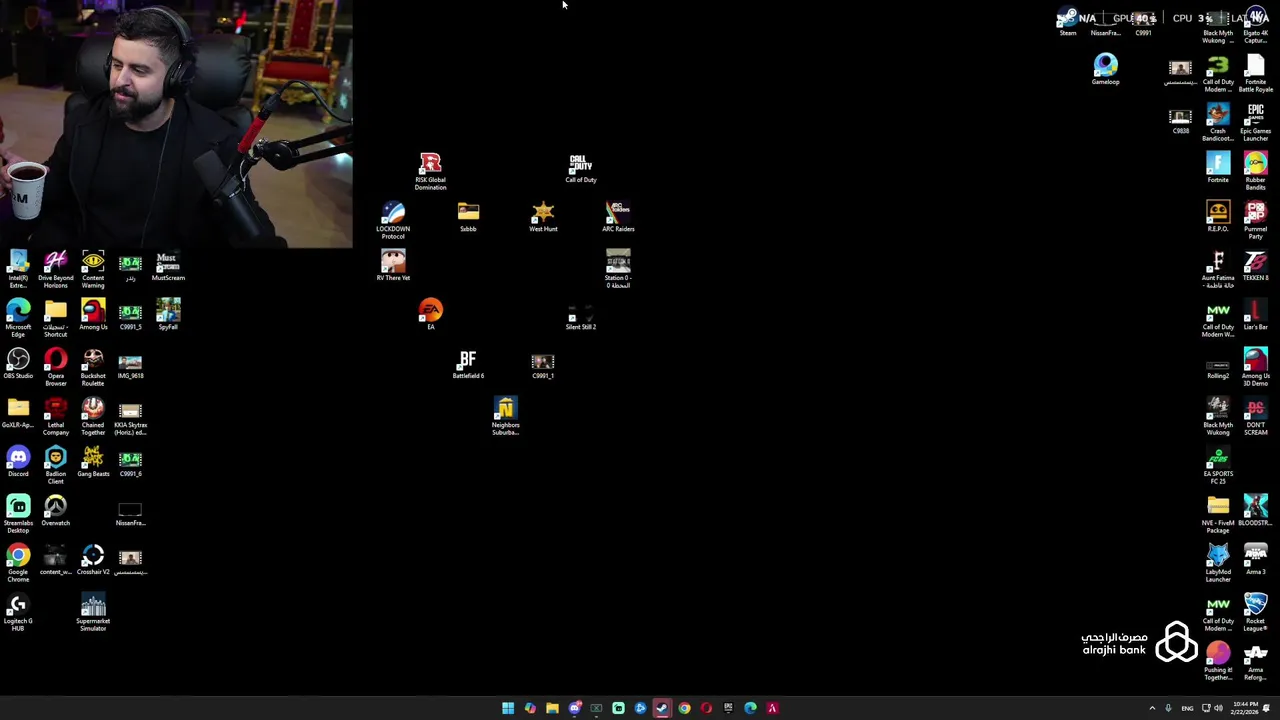Viewport: 1280px width, 720px height.
Task: Select the Supermarket Simulator icon
Action: click(x=93, y=613)
